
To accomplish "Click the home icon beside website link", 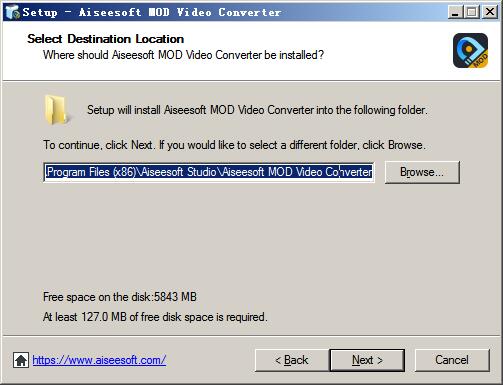I will [21, 360].
